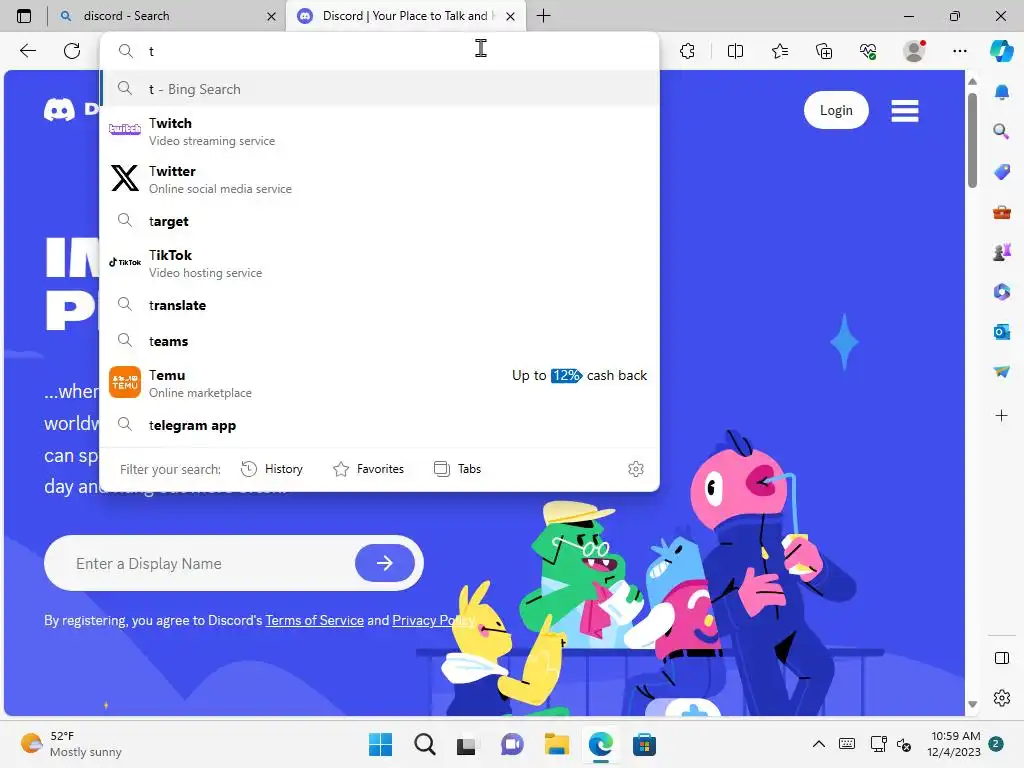
Task: Submit display name arrow button
Action: pos(385,563)
